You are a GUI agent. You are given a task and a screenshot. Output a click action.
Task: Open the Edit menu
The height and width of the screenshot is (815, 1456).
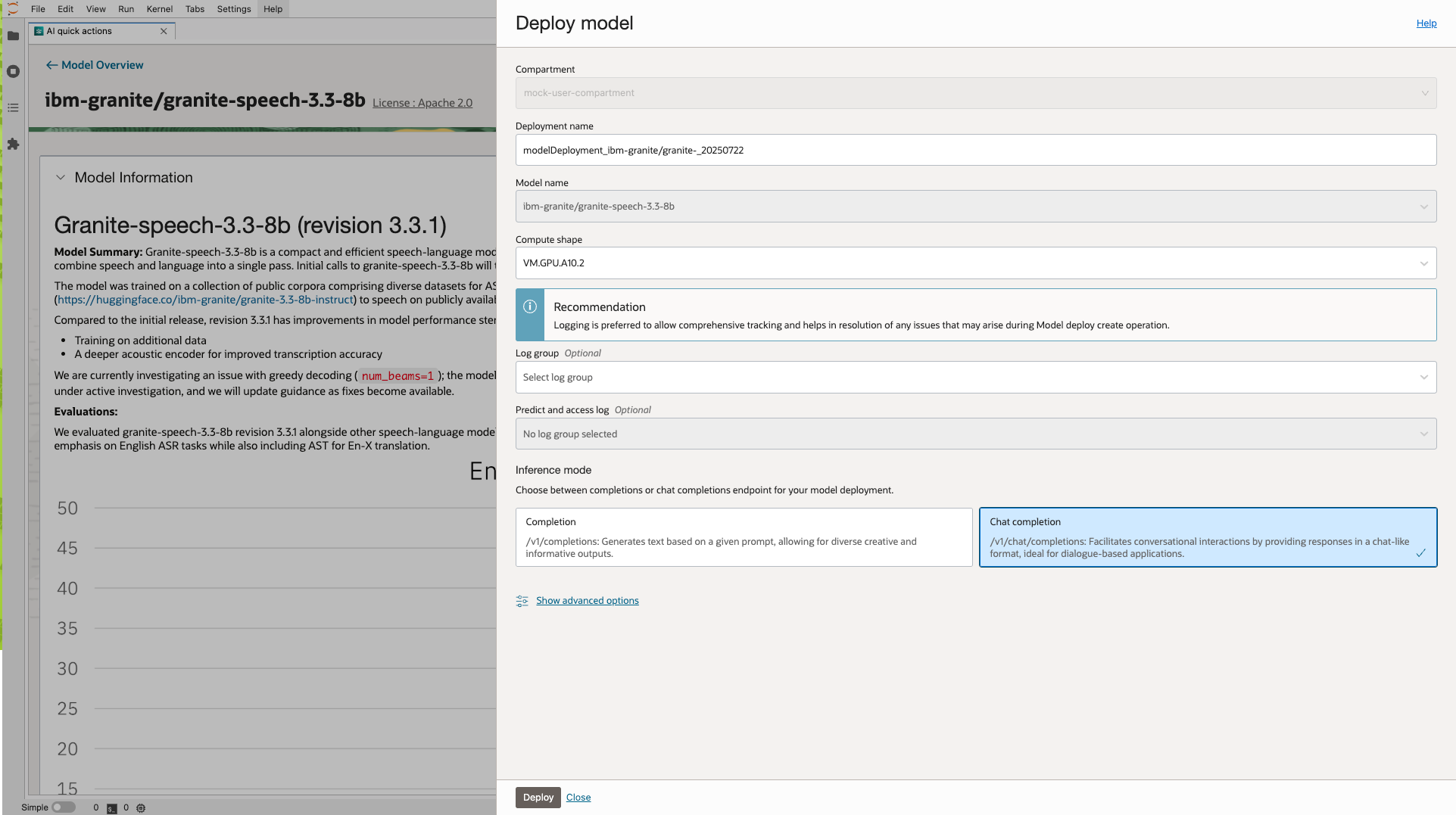[66, 9]
